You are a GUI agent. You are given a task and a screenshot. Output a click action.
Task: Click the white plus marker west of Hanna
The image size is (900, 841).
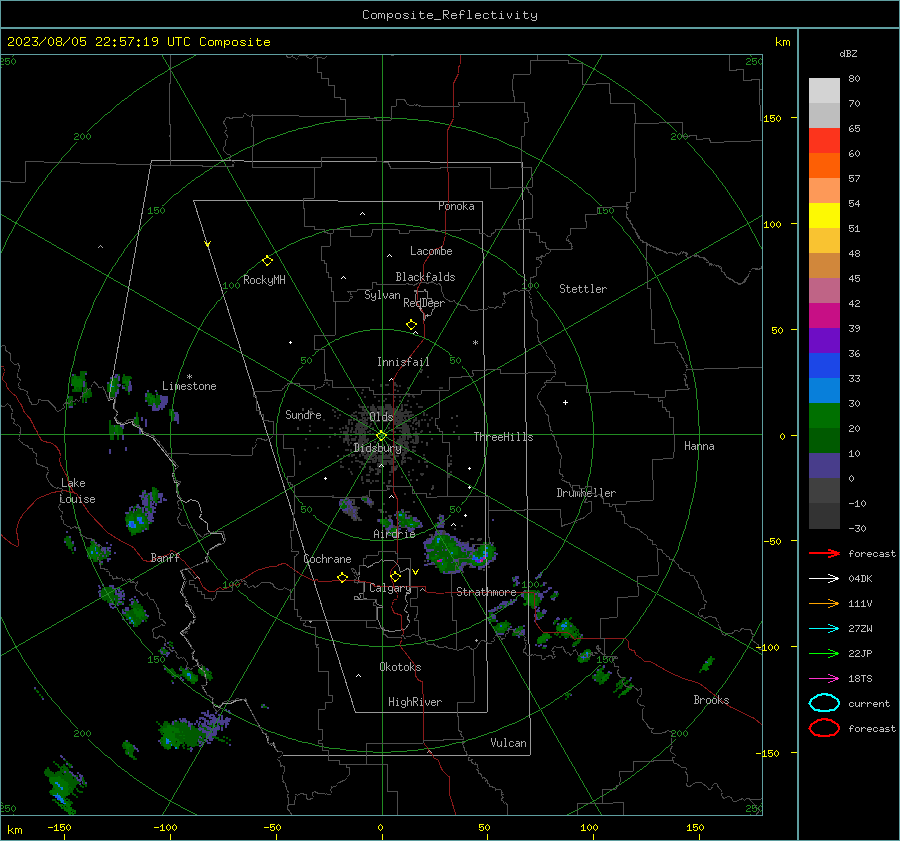pyautogui.click(x=565, y=402)
